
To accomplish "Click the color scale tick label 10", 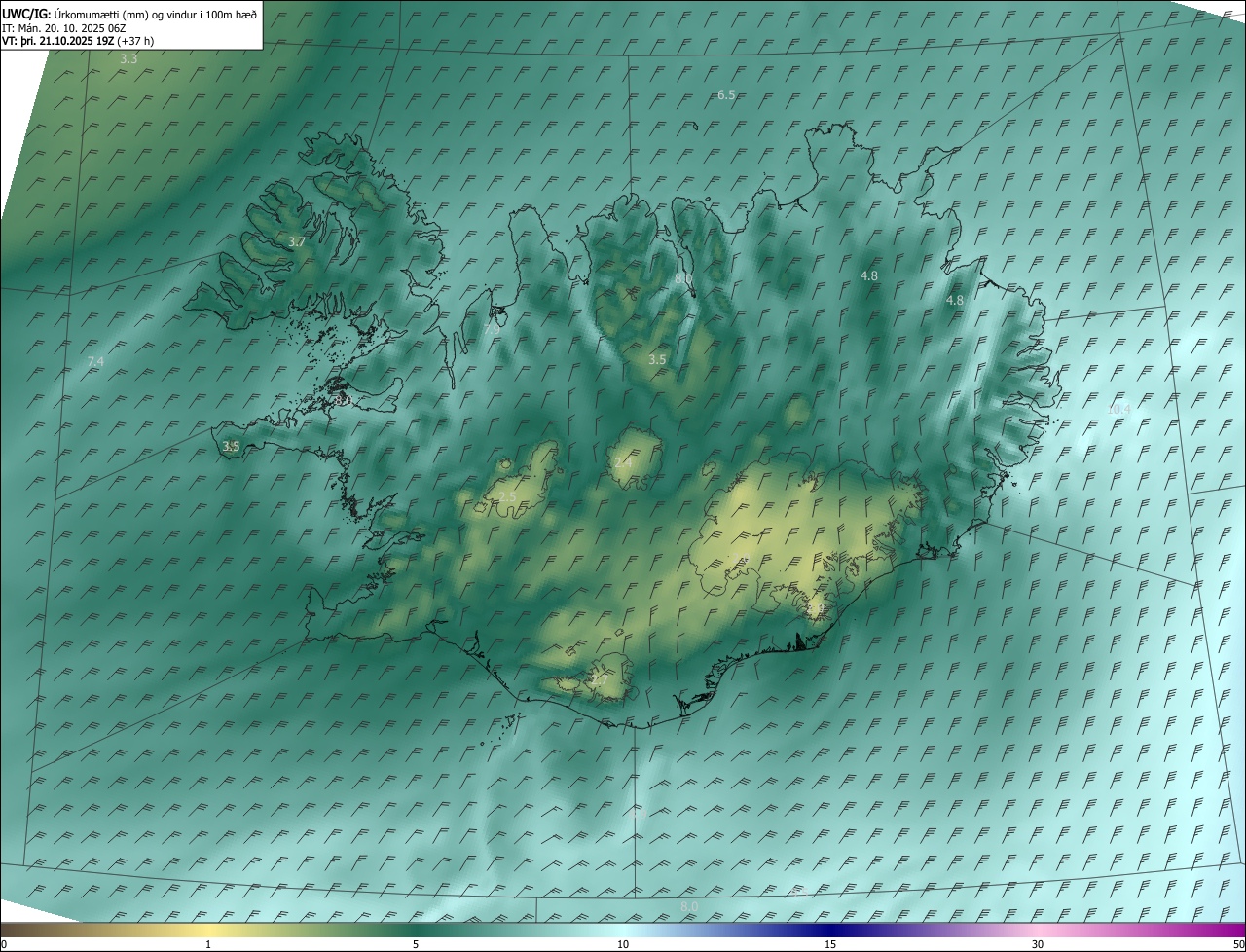I will pos(623,944).
